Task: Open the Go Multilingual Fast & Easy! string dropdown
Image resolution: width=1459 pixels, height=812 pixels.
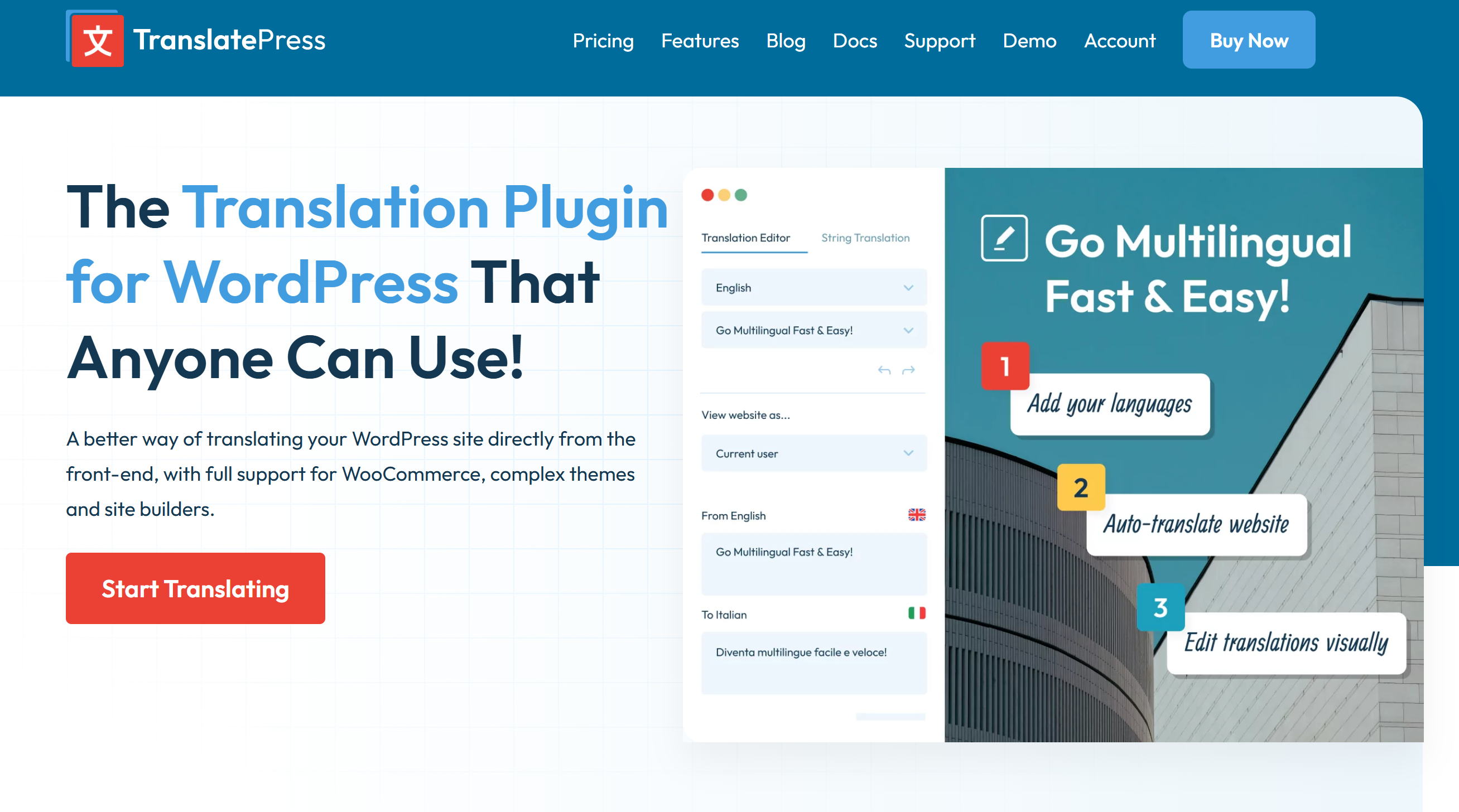Action: tap(813, 330)
